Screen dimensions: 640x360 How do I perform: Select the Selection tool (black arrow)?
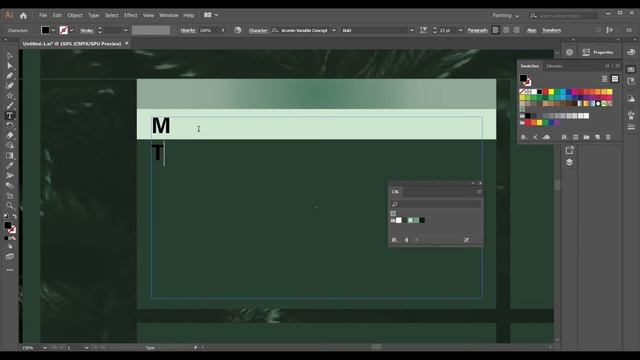(x=10, y=56)
